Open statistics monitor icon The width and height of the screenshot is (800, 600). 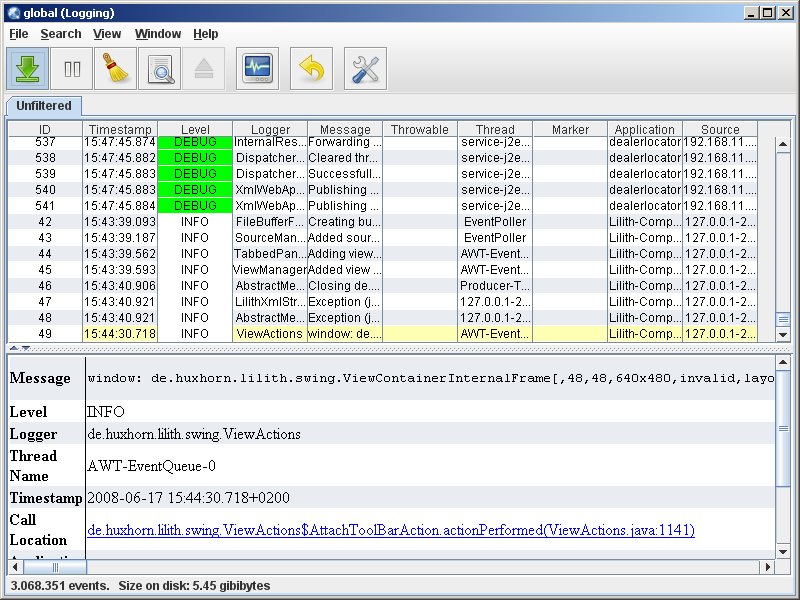257,69
